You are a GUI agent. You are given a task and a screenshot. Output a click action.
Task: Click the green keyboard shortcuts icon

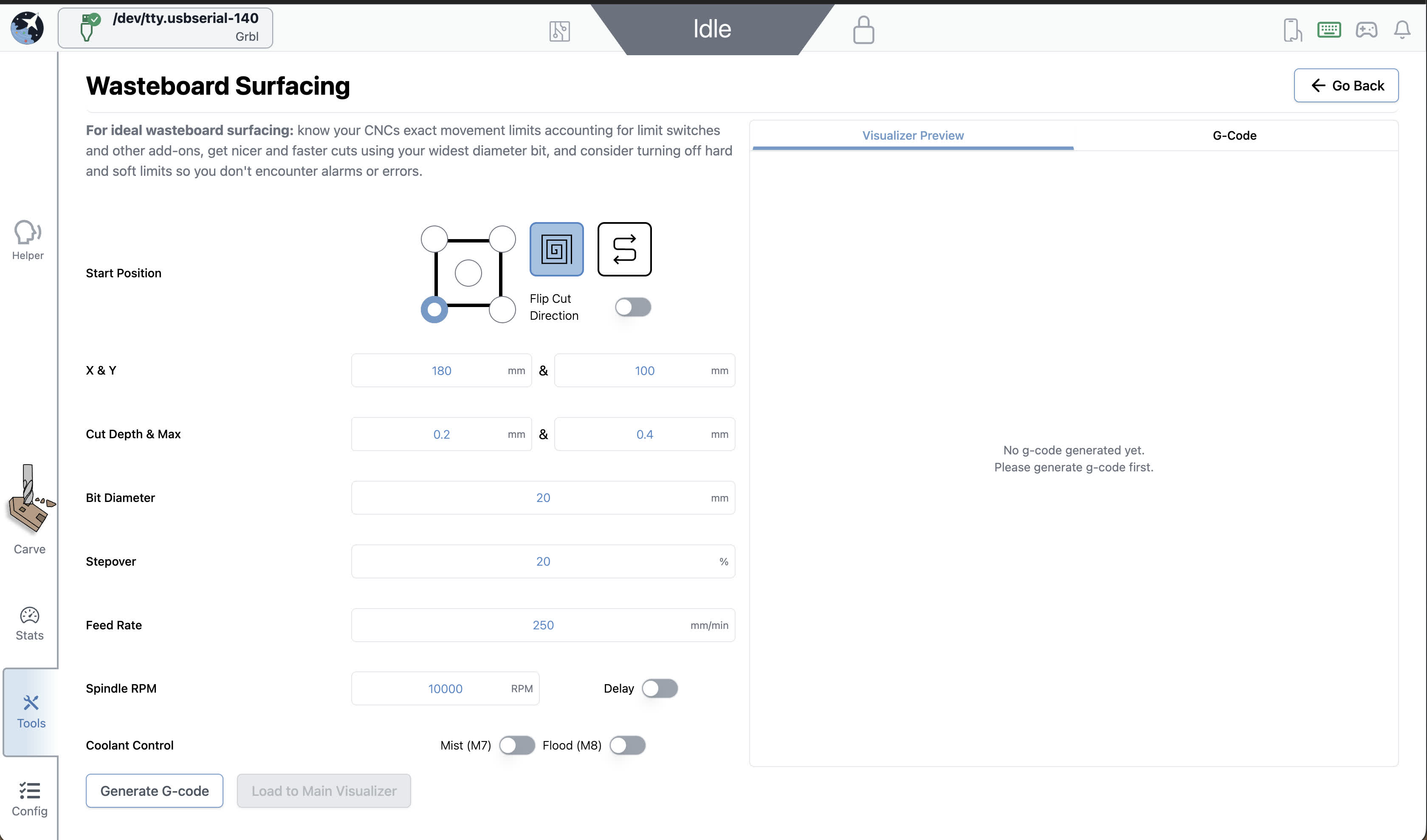(x=1328, y=29)
